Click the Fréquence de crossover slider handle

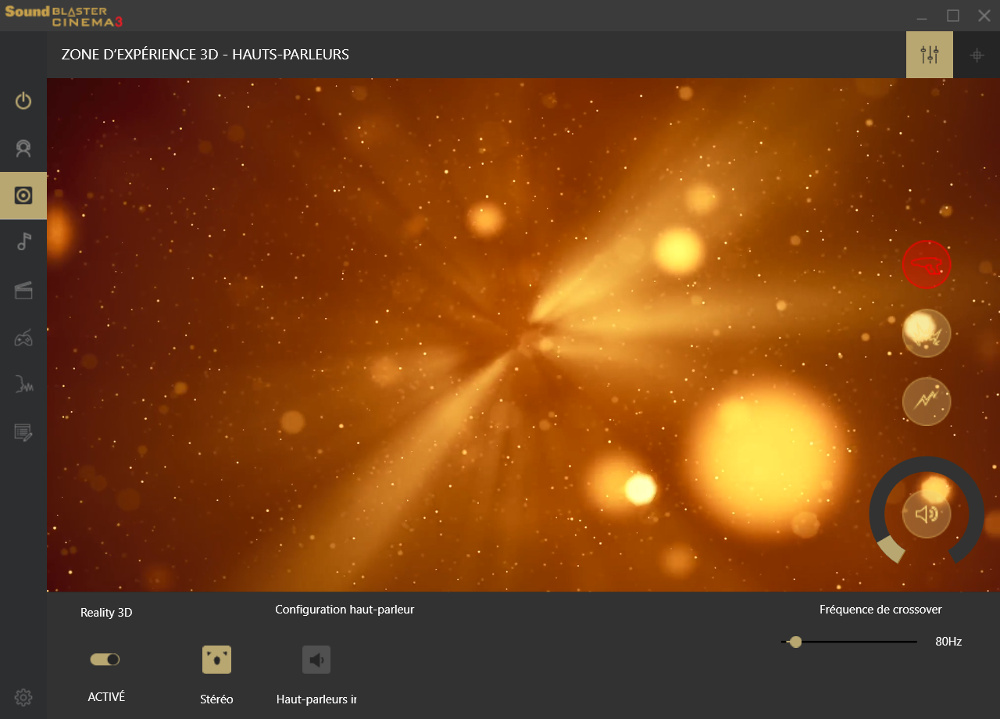pos(795,642)
